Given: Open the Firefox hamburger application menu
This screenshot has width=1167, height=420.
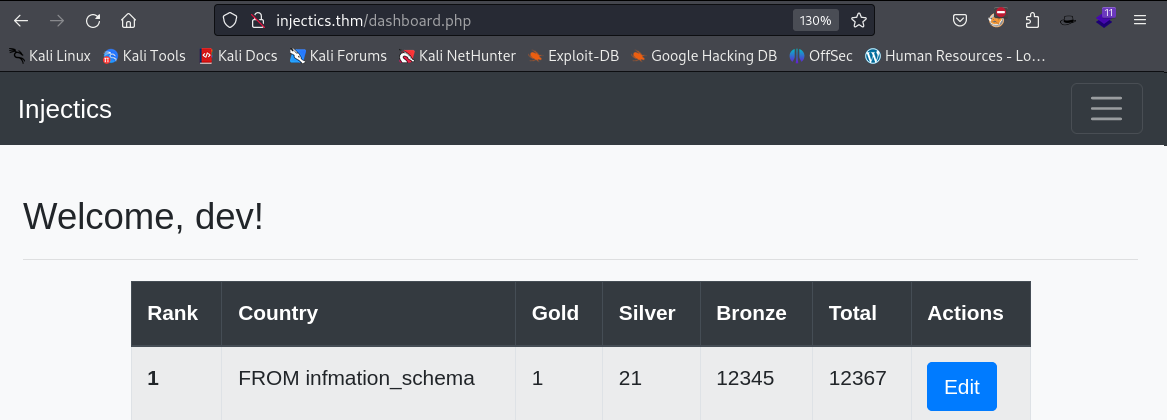Looking at the screenshot, I should (x=1139, y=20).
